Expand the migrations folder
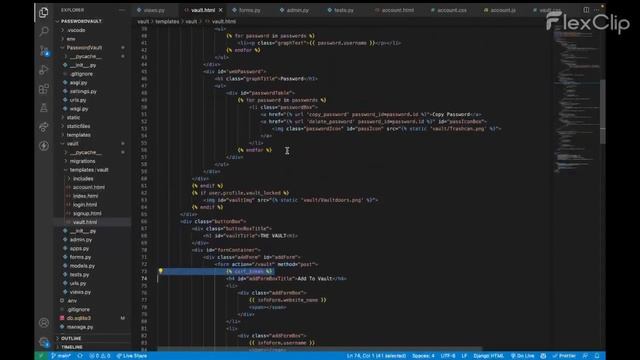The width and height of the screenshot is (640, 360). (x=82, y=161)
